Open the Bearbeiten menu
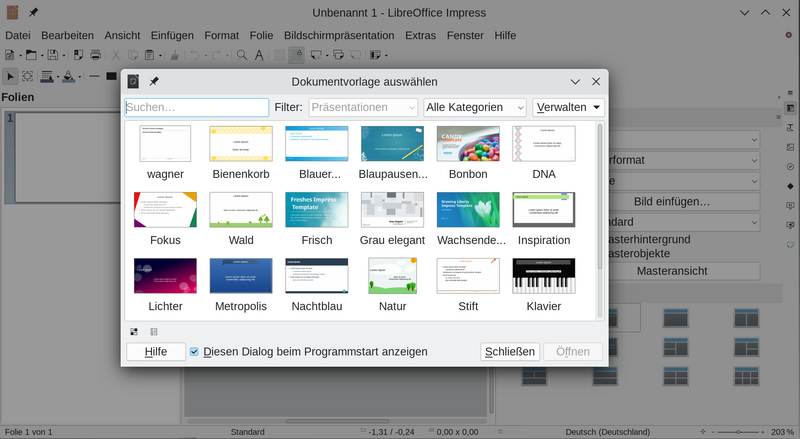The width and height of the screenshot is (800, 439). (x=67, y=35)
